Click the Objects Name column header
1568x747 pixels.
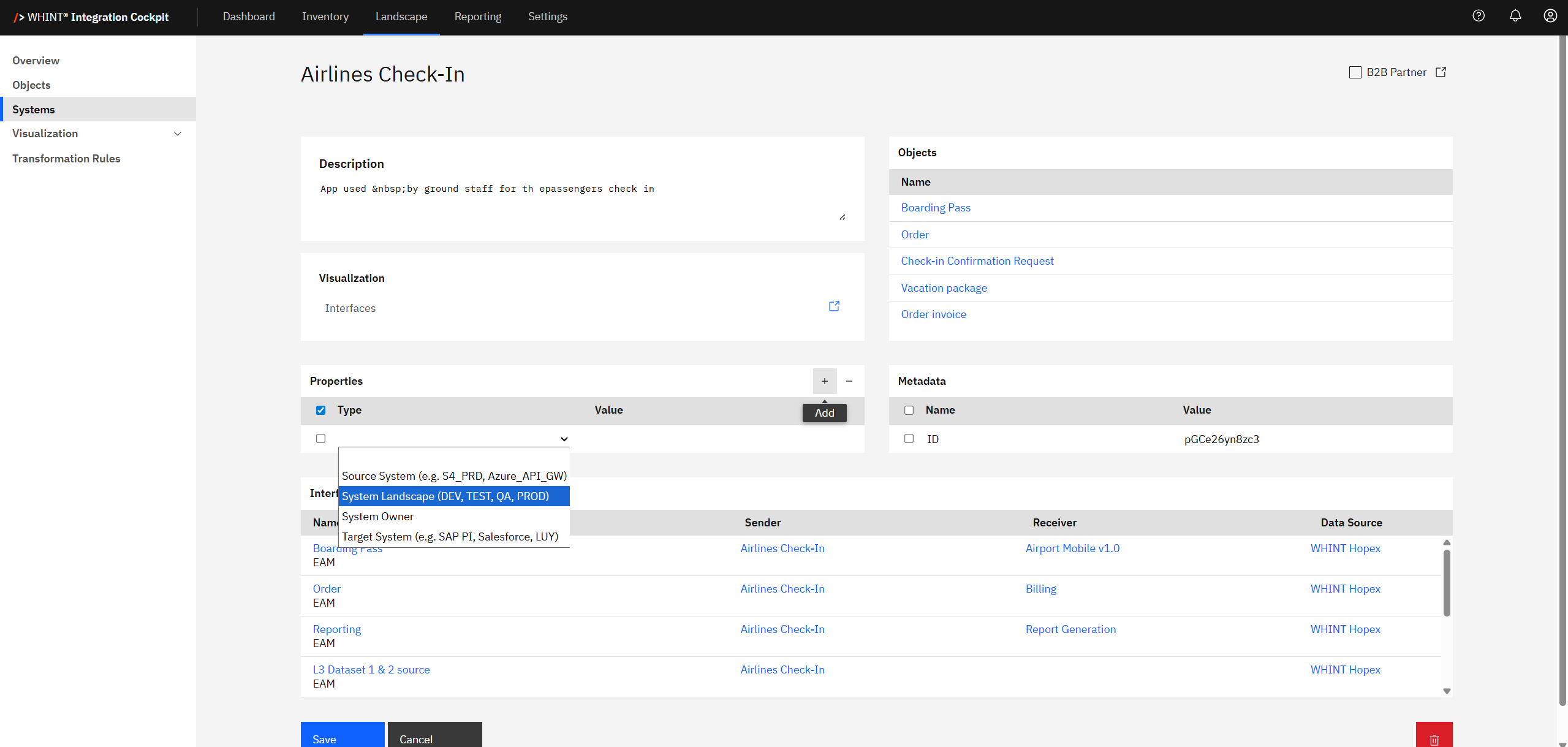(915, 182)
